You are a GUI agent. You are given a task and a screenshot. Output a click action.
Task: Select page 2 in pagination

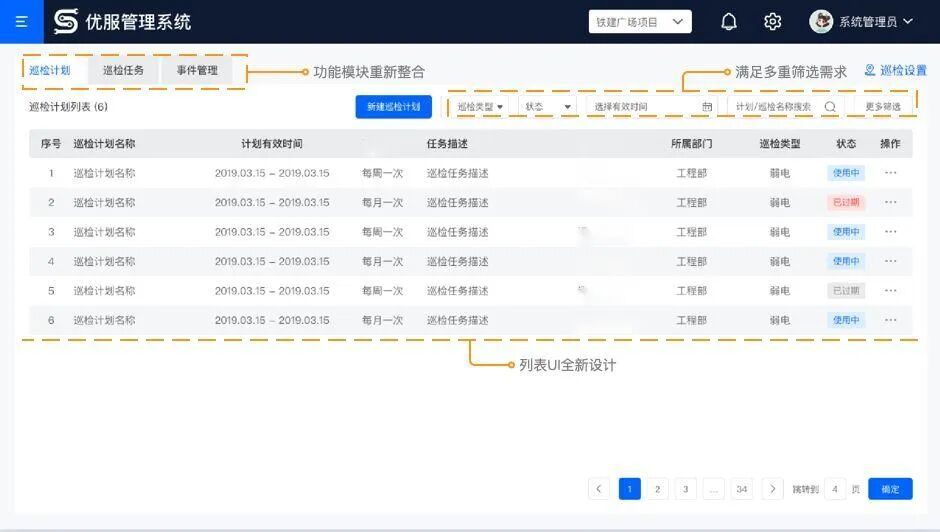(658, 489)
